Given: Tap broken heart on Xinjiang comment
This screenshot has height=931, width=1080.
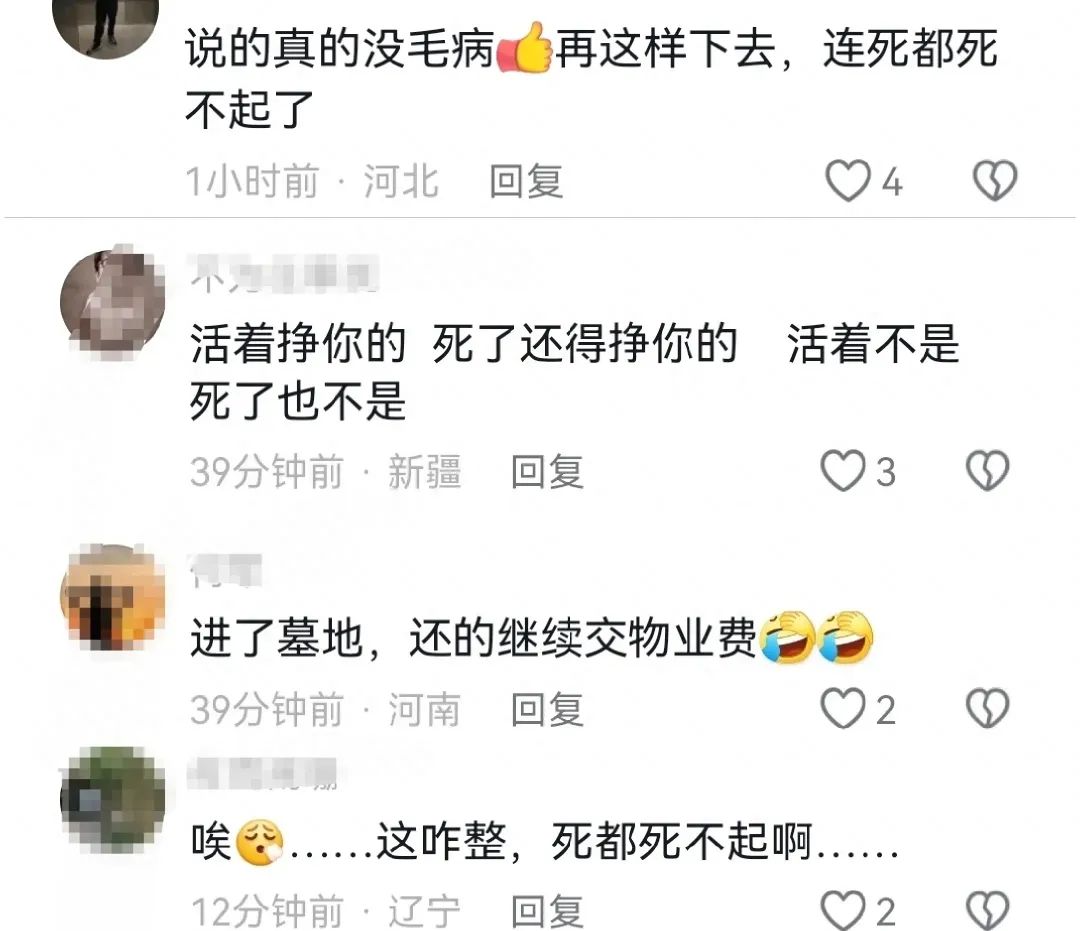Looking at the screenshot, I should point(988,471).
